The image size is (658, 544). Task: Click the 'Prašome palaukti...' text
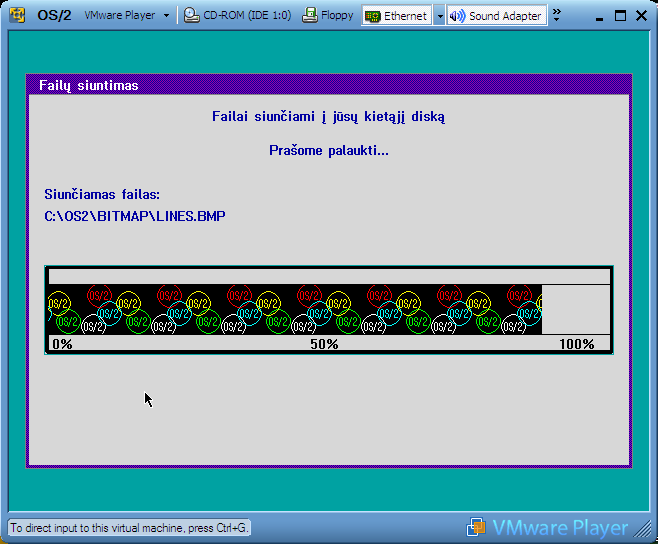click(x=329, y=150)
